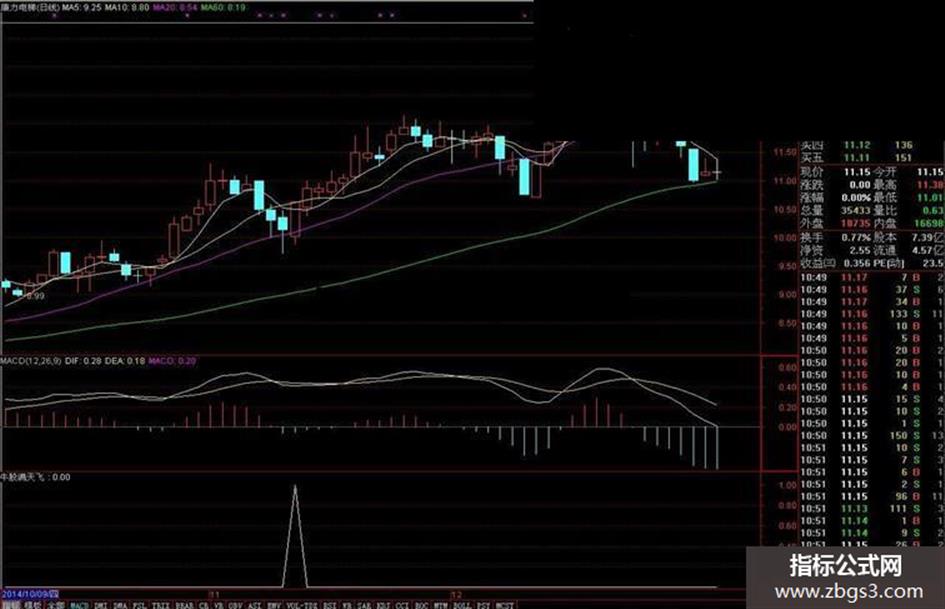
Task: Open the 全部 tab in bottom bar
Action: click(55, 605)
